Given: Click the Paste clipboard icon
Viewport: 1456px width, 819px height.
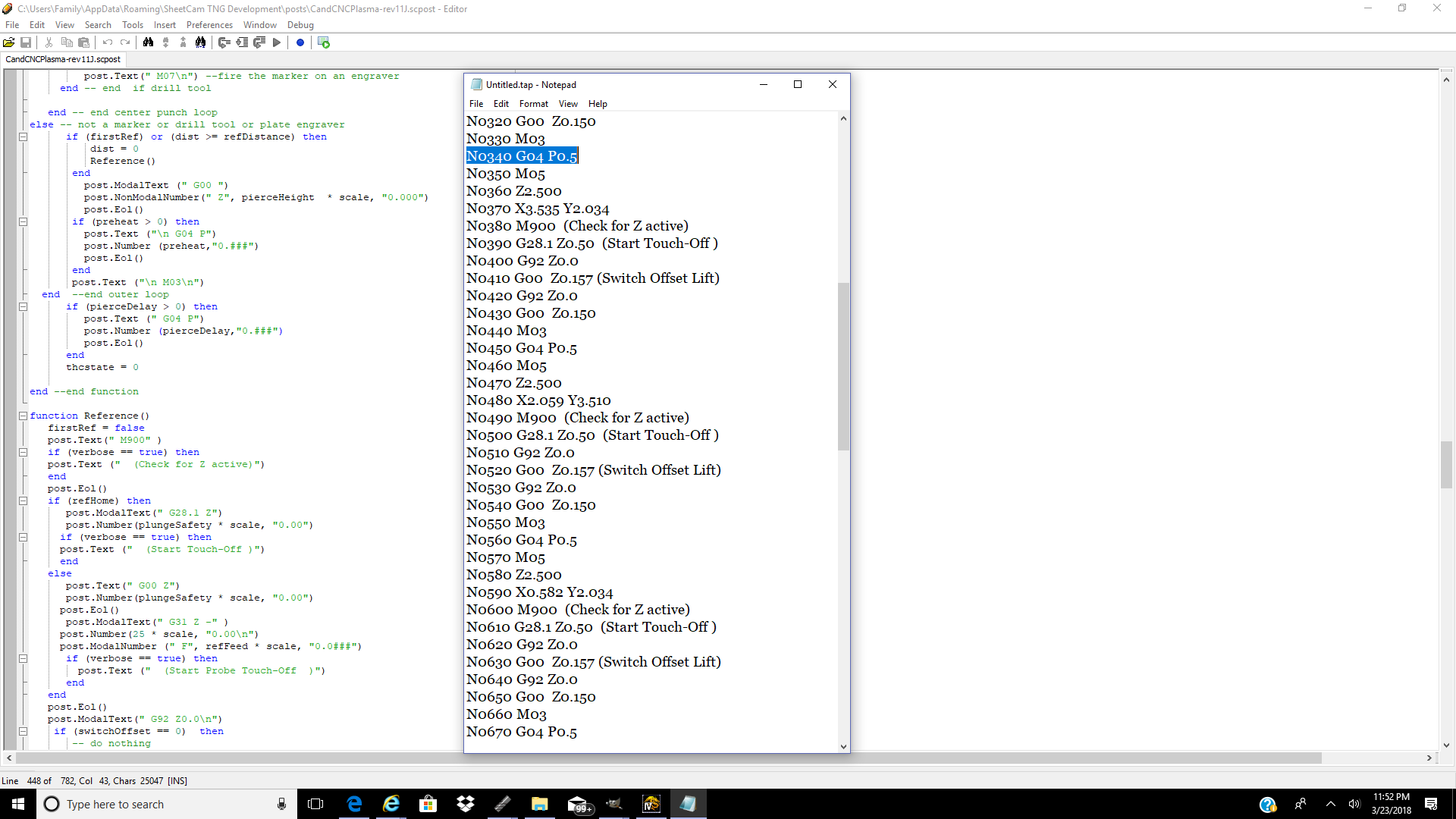Looking at the screenshot, I should (x=84, y=42).
